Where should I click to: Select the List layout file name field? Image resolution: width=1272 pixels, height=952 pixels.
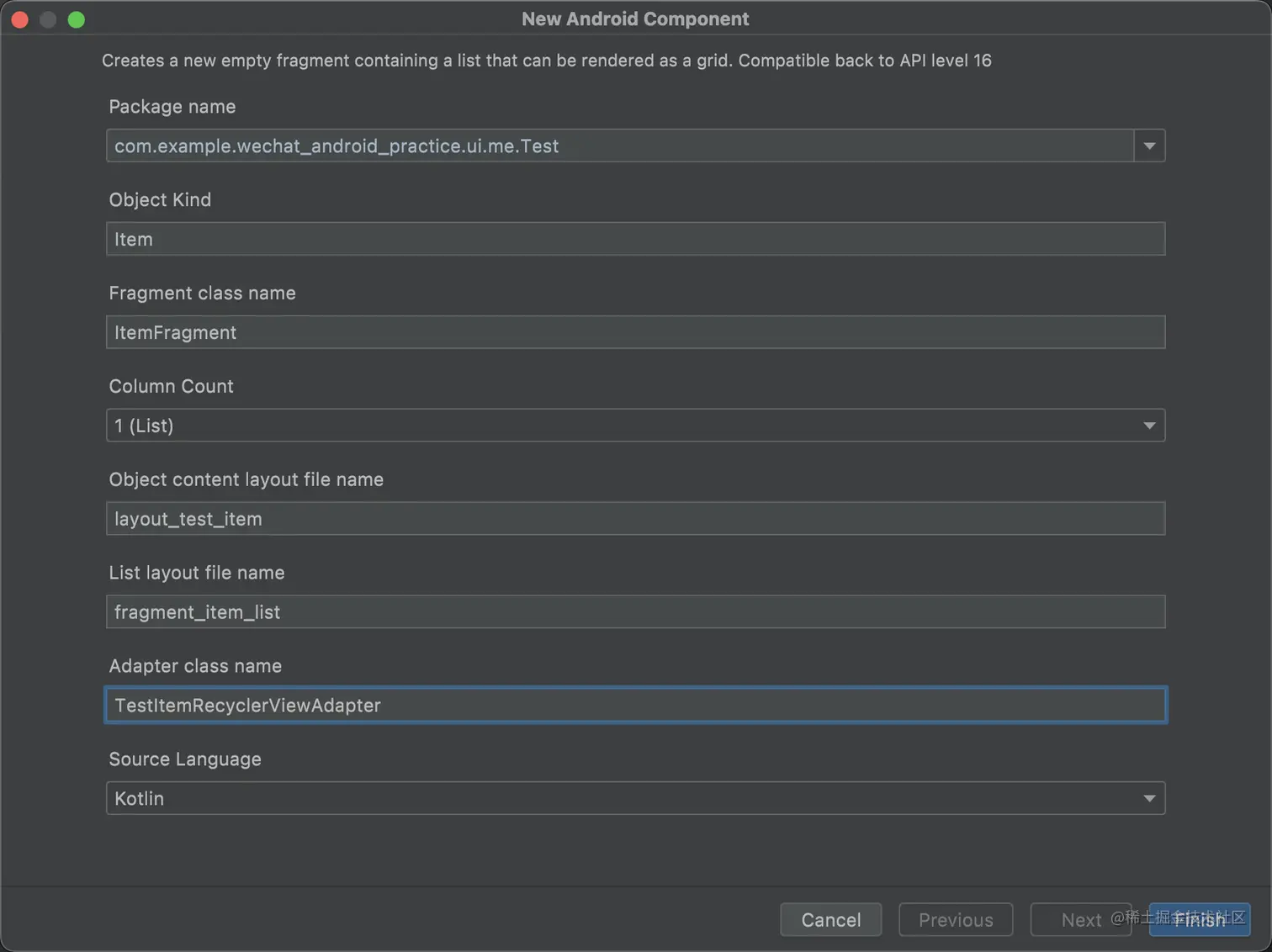[x=635, y=612]
